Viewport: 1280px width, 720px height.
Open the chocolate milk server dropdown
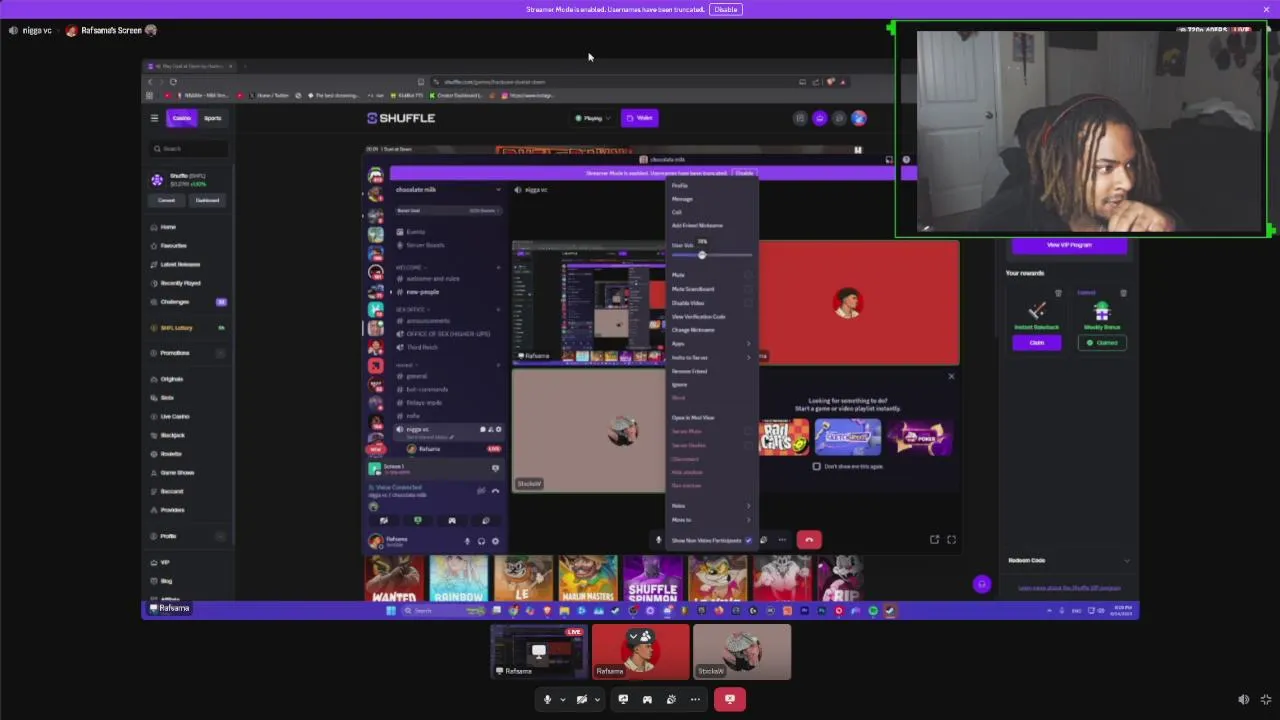point(448,189)
